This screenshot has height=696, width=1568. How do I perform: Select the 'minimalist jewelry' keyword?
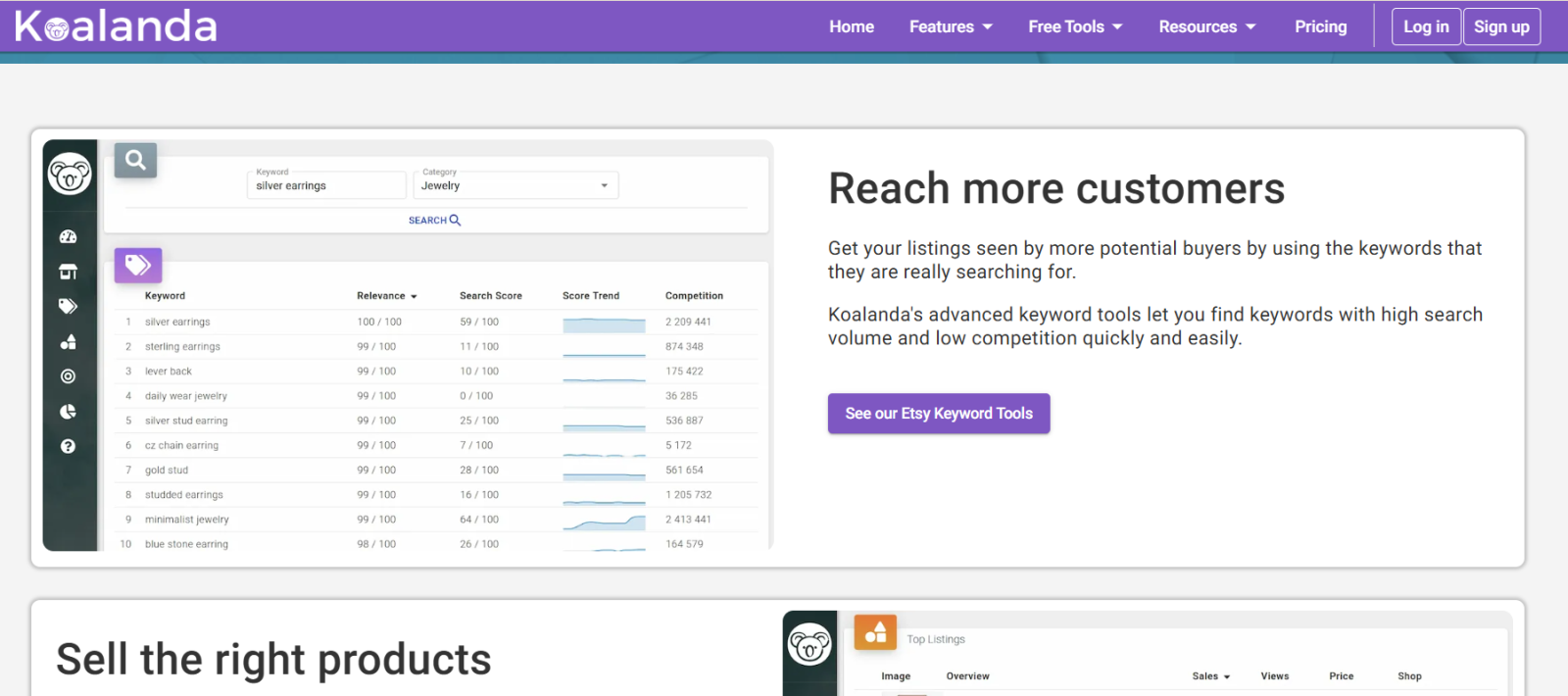[187, 520]
